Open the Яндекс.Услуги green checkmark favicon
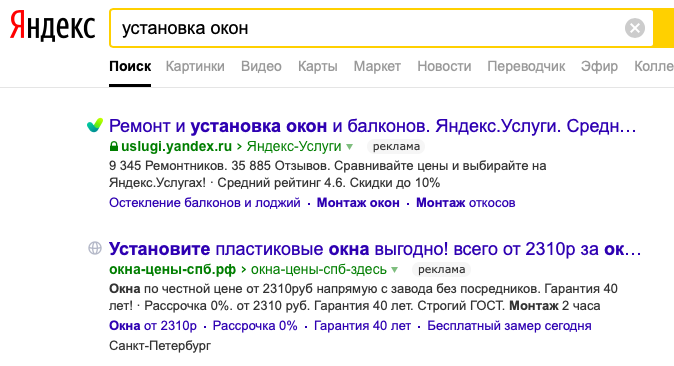 pos(95,125)
